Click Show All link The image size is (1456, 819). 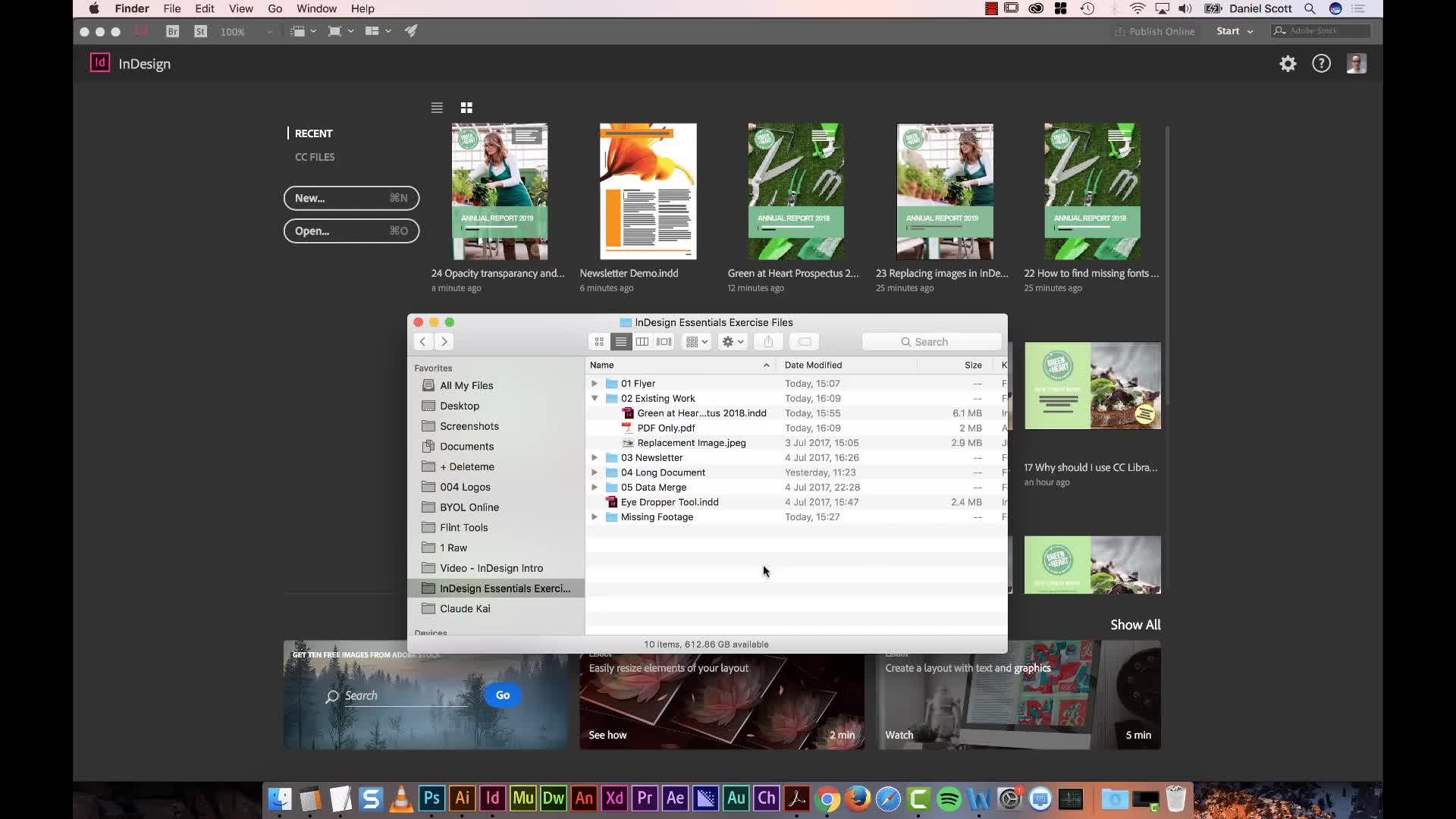pyautogui.click(x=1135, y=625)
